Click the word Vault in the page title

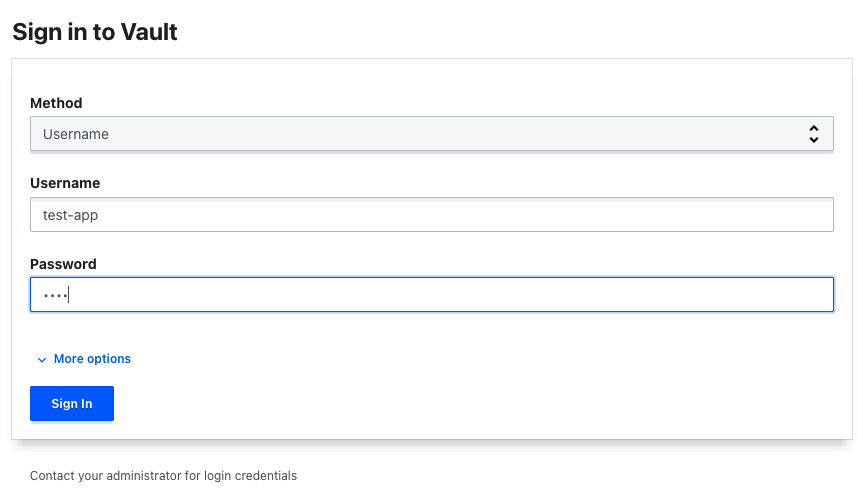point(149,32)
